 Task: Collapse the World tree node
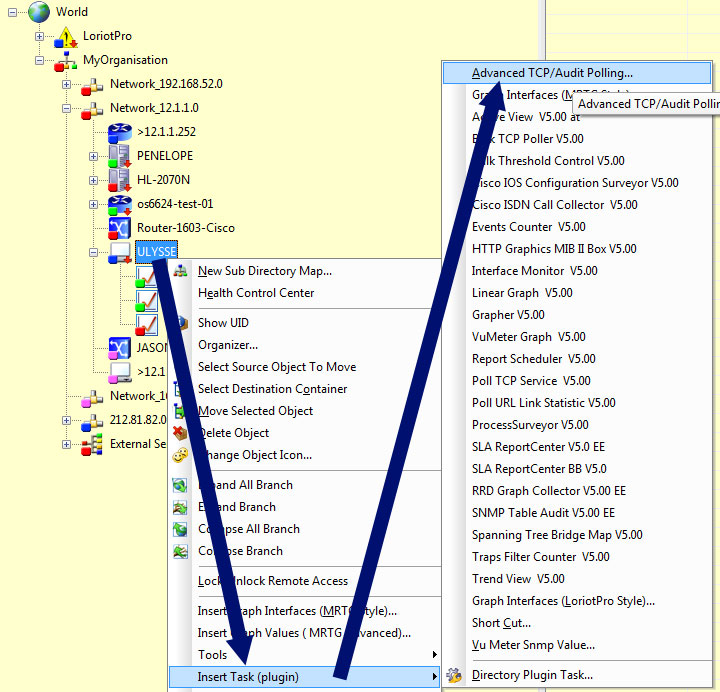[x=12, y=12]
